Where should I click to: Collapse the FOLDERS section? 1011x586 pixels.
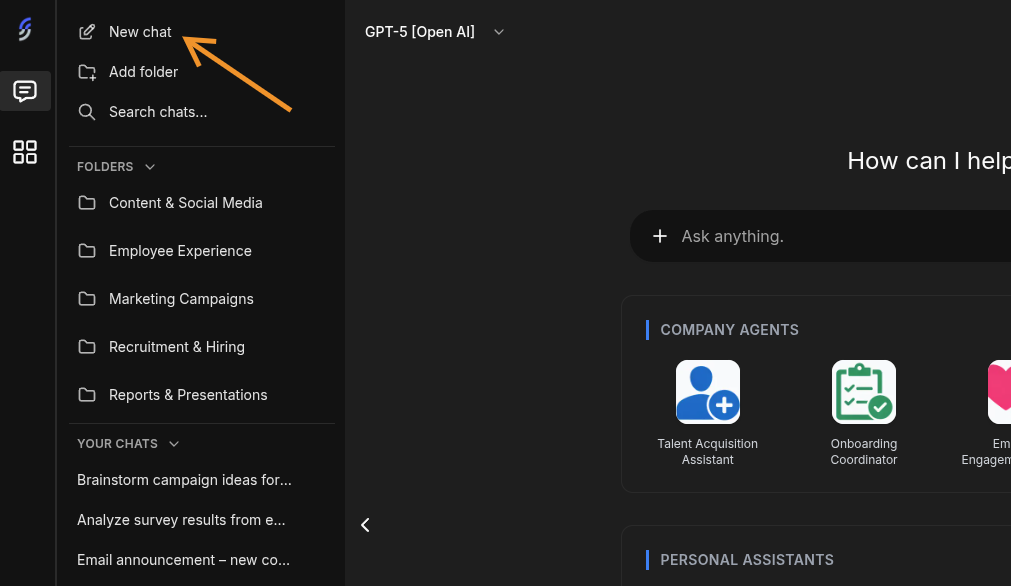tap(150, 167)
